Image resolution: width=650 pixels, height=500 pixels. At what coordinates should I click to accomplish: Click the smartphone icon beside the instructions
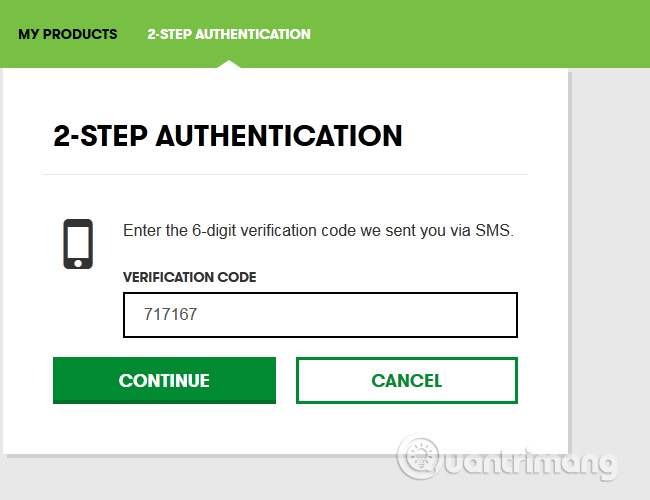click(x=77, y=244)
